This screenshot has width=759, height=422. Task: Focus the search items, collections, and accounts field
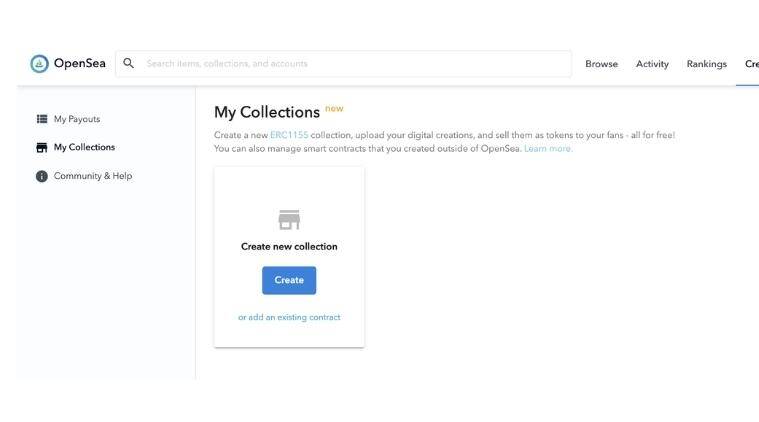point(350,64)
